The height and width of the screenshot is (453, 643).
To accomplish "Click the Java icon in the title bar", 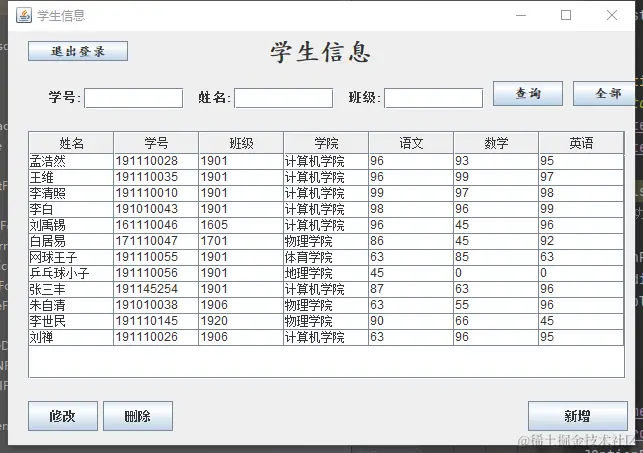I will [24, 16].
